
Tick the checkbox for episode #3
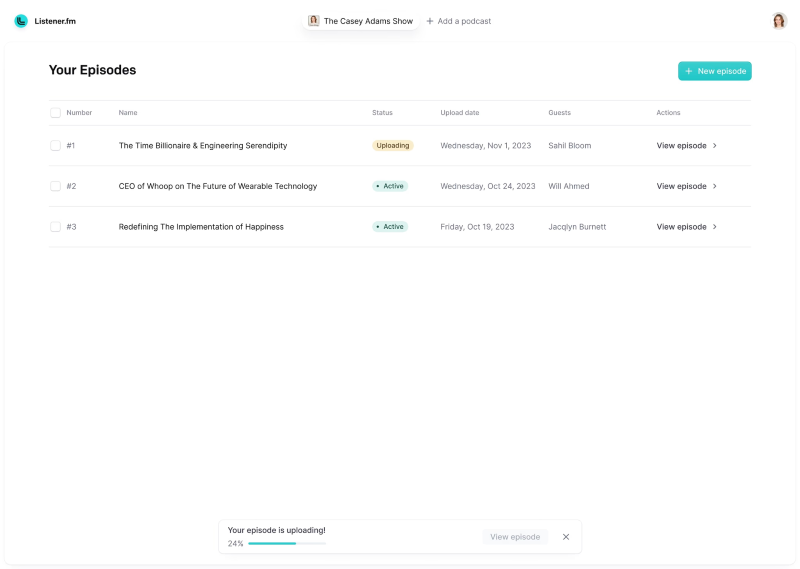(x=55, y=227)
